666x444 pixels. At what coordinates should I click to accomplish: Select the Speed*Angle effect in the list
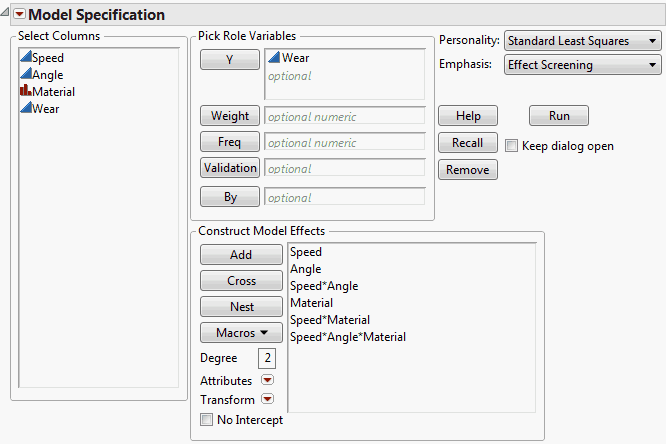324,286
